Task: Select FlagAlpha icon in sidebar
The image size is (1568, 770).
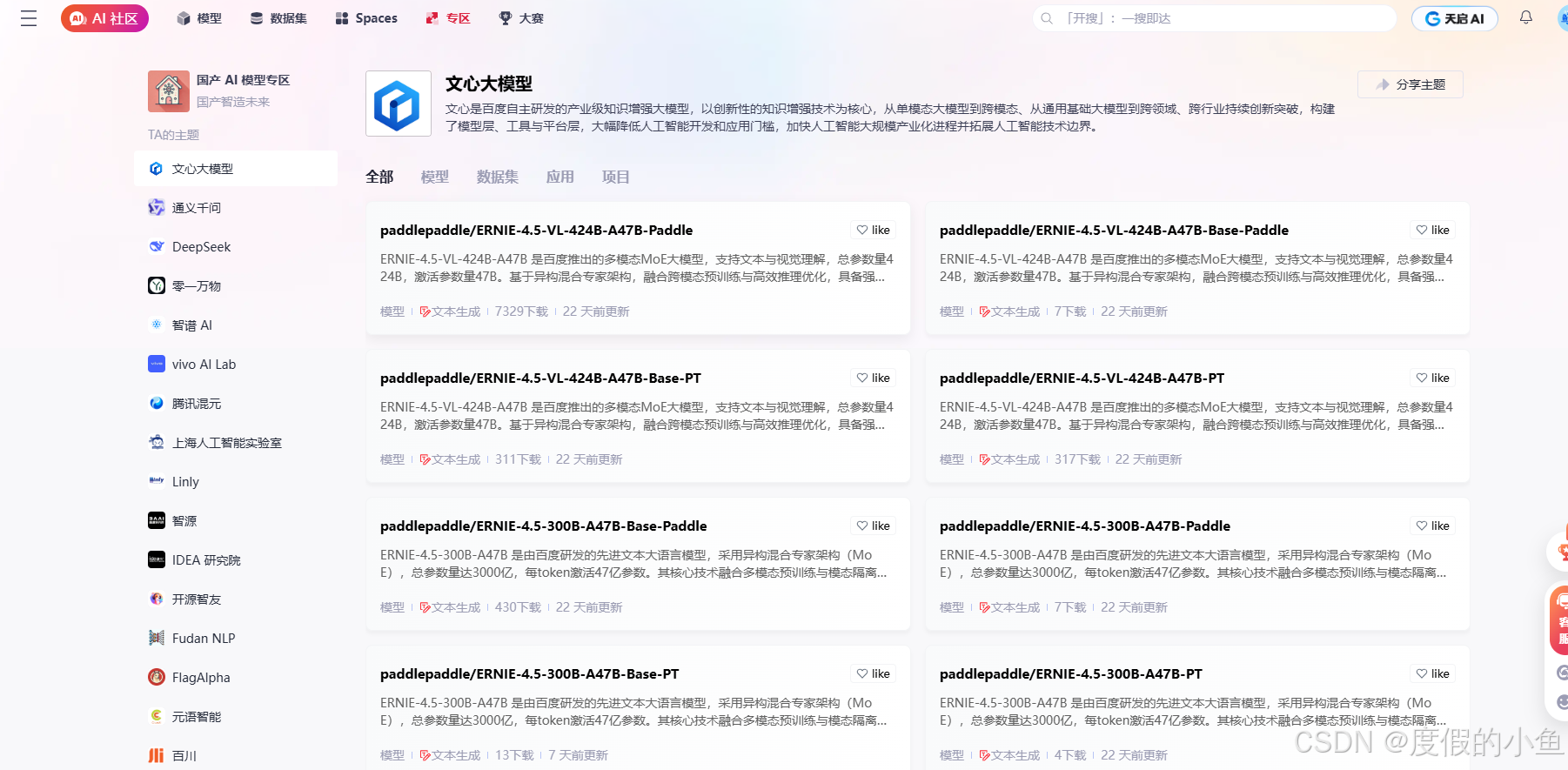Action: click(x=157, y=677)
